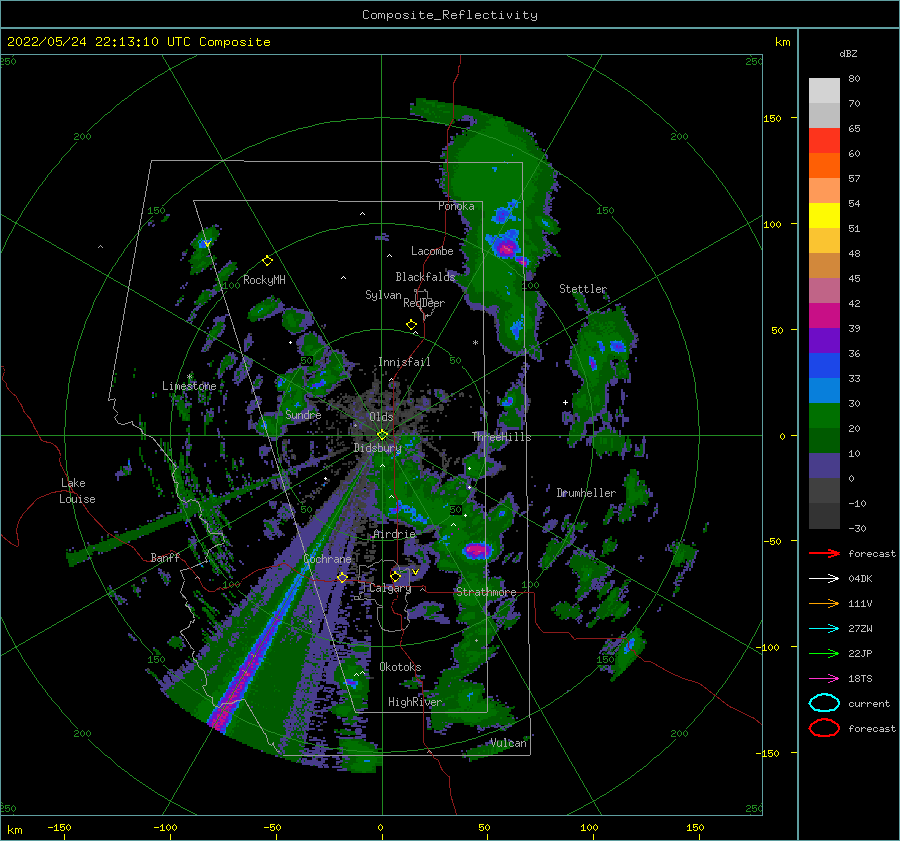The image size is (900, 841).
Task: Click the 150 tick on the right axis
Action: coord(773,118)
